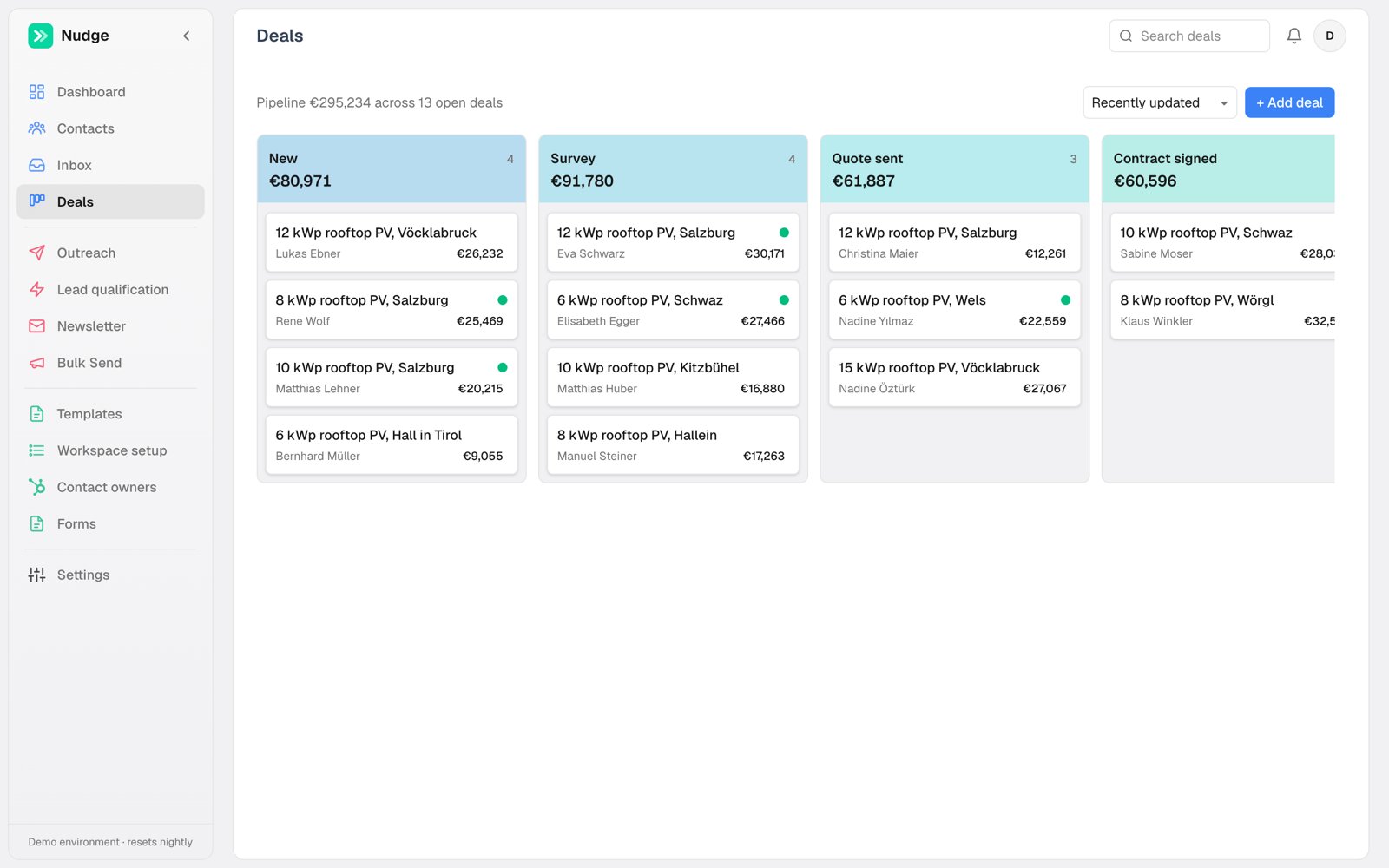Go to Bulk Send
1389x868 pixels.
coord(110,363)
